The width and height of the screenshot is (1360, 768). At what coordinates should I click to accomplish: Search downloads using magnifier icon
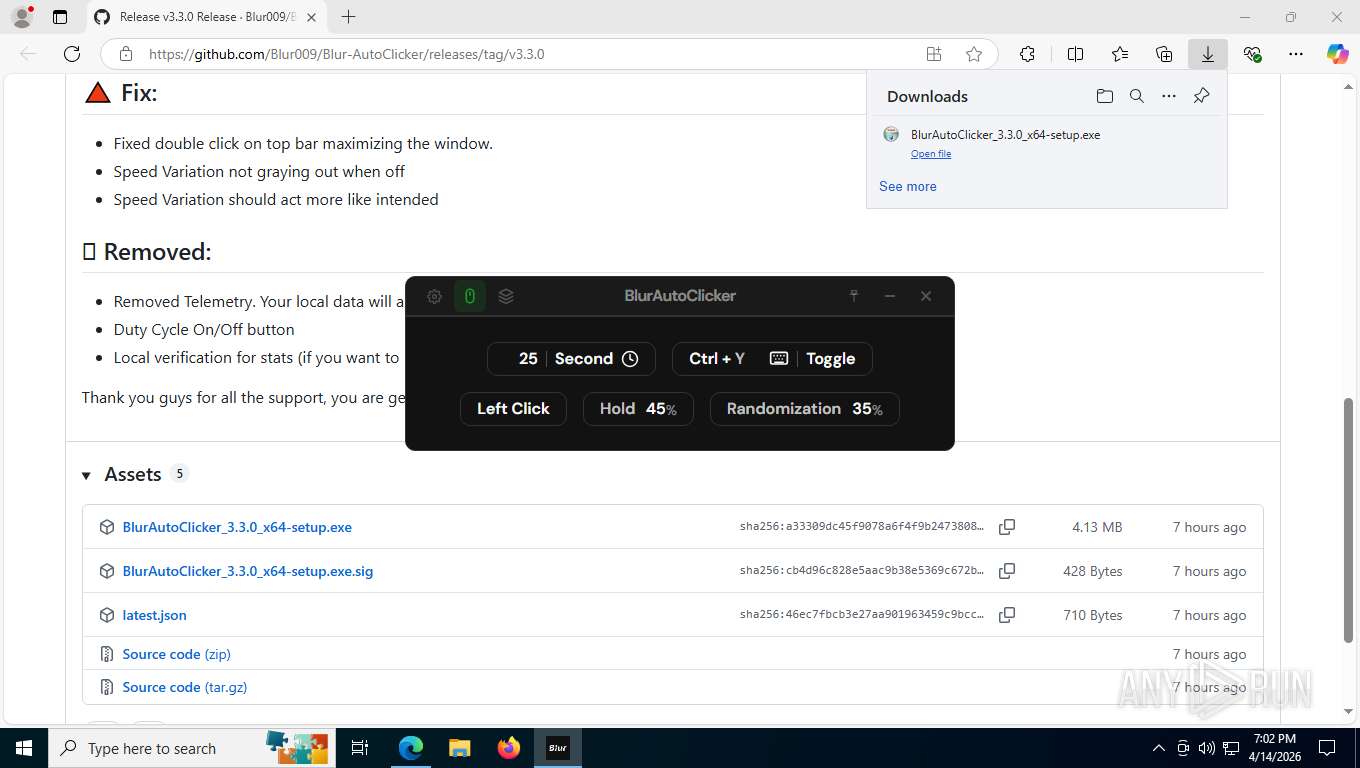(x=1137, y=96)
